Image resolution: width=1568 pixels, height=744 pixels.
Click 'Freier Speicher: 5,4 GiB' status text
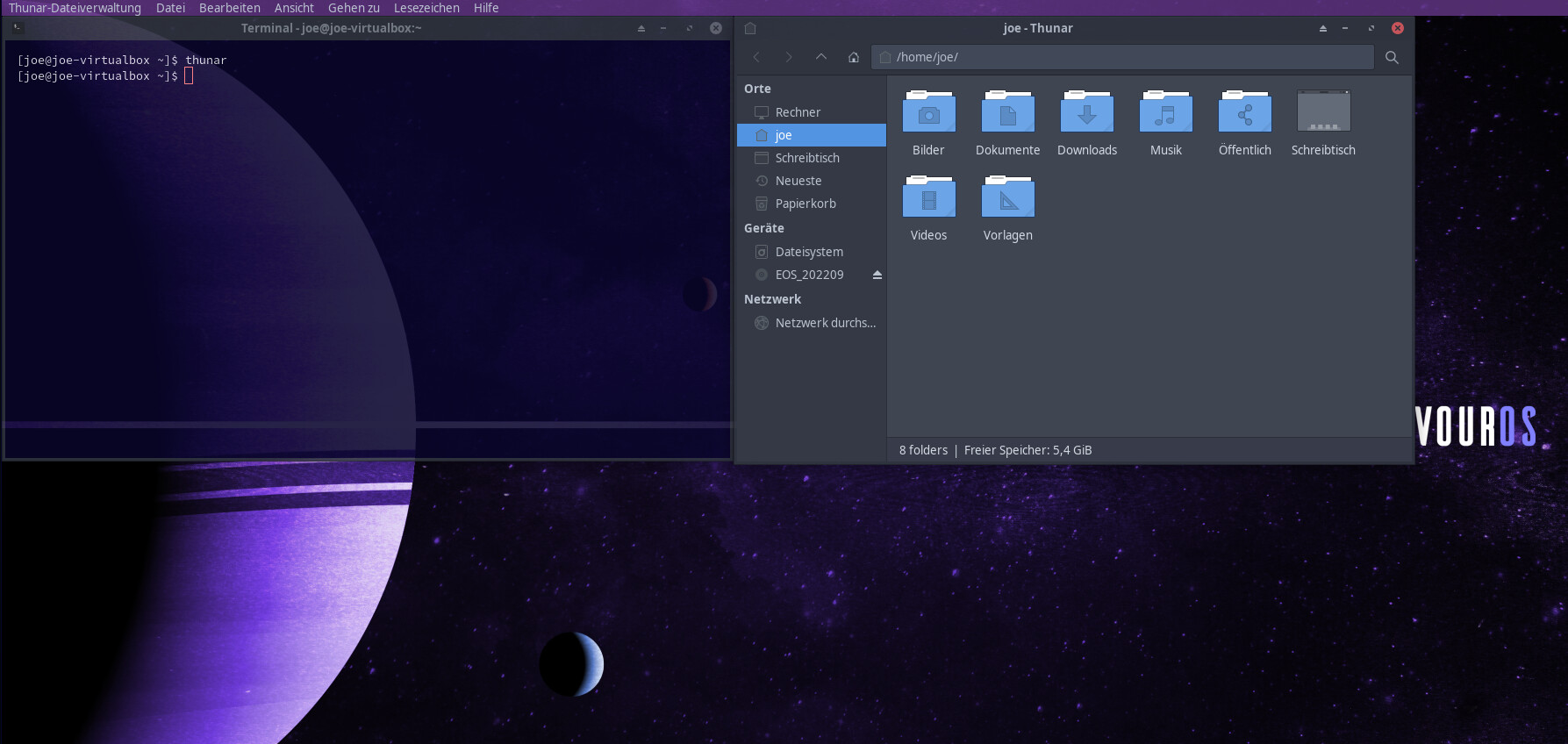tap(1028, 450)
